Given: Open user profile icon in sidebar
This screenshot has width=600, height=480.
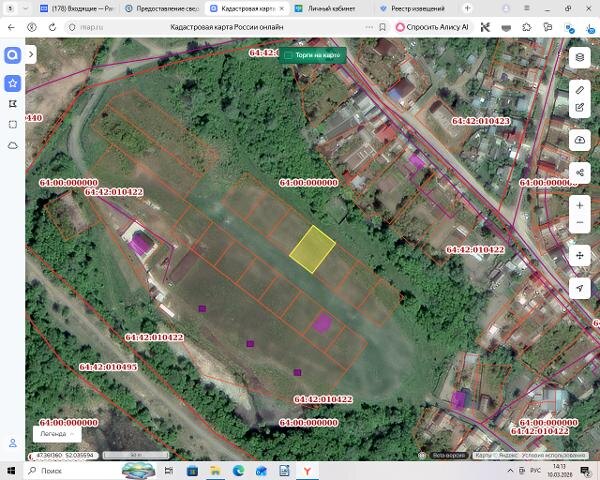Looking at the screenshot, I should click(x=13, y=443).
